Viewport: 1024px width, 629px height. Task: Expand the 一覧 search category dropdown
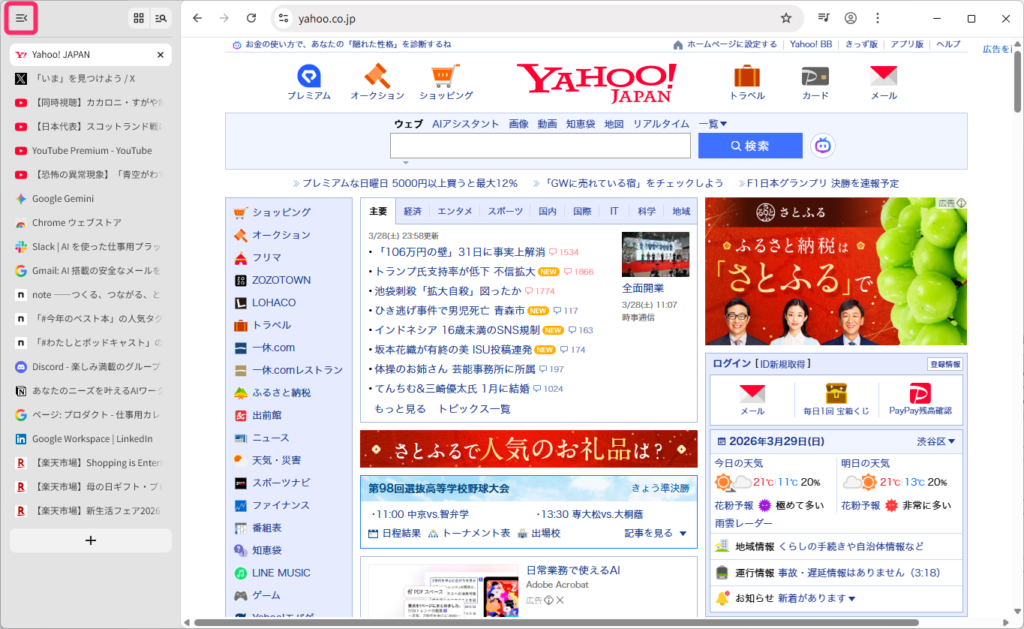pos(713,124)
